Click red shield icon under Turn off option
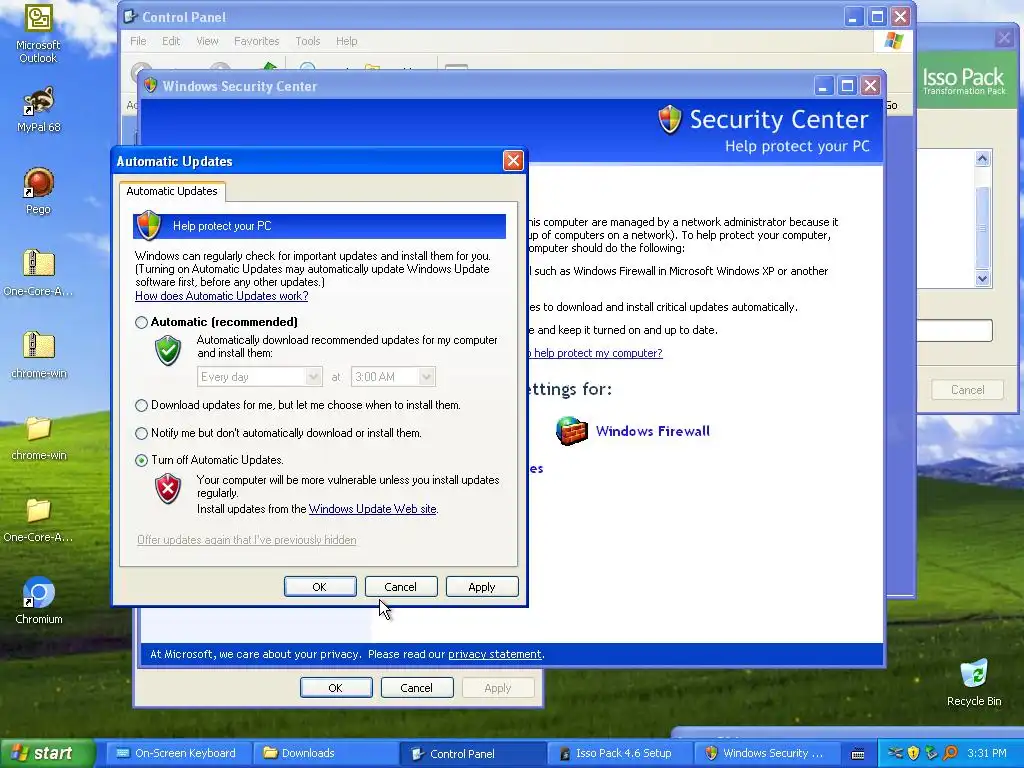This screenshot has width=1024, height=768. [x=168, y=488]
